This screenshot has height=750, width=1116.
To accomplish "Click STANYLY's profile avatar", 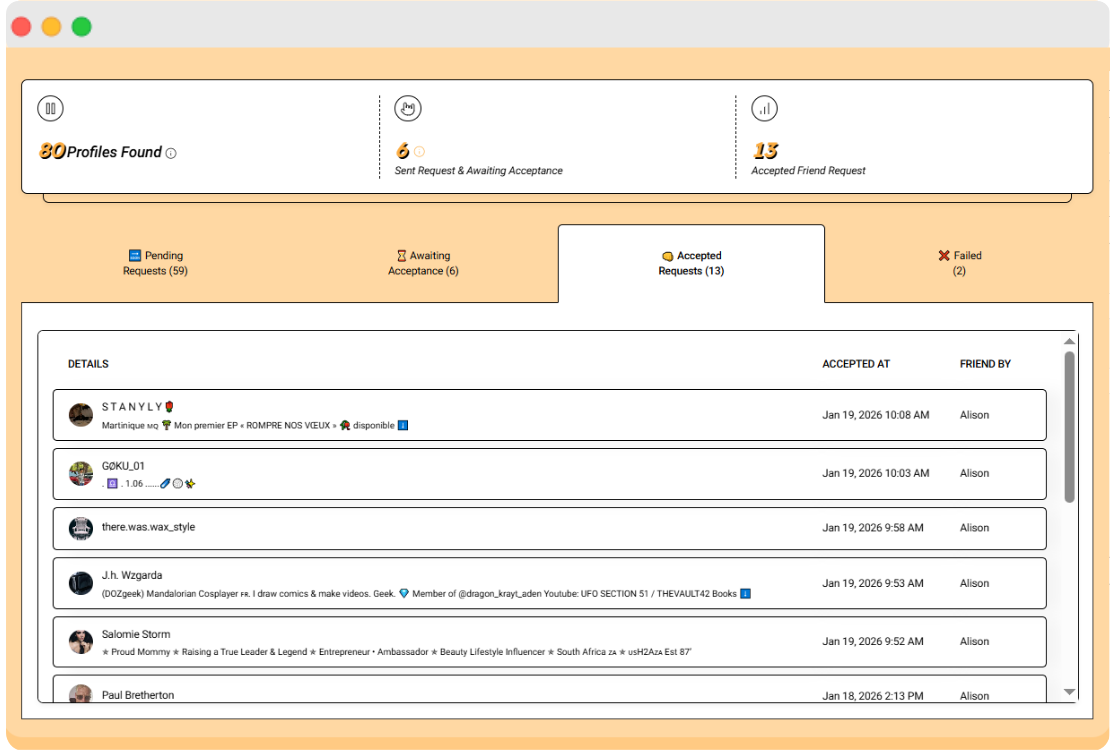I will point(80,414).
